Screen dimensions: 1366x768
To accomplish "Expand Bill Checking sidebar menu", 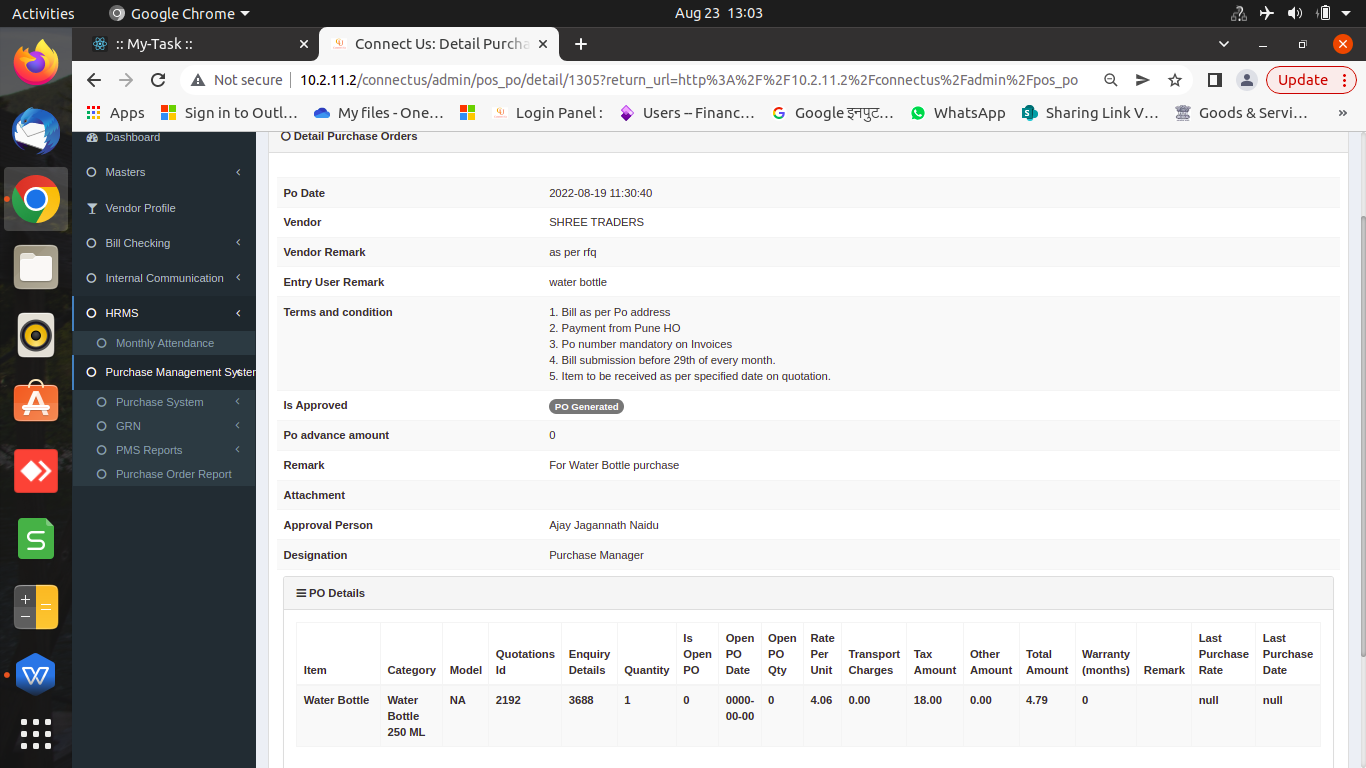I will 164,243.
